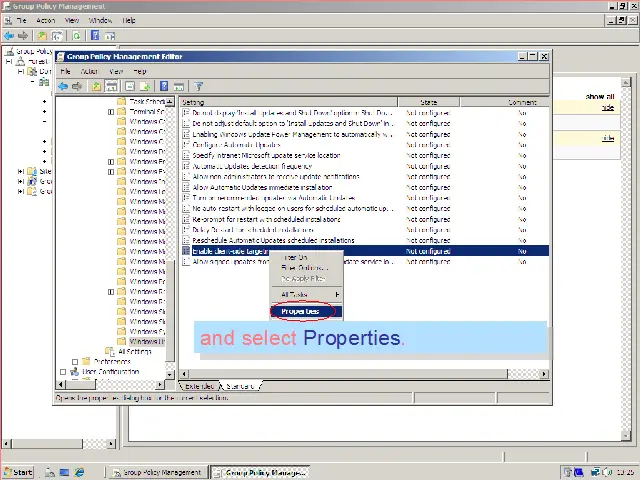Switch to the Extended tab
The height and width of the screenshot is (480, 640).
[x=200, y=386]
